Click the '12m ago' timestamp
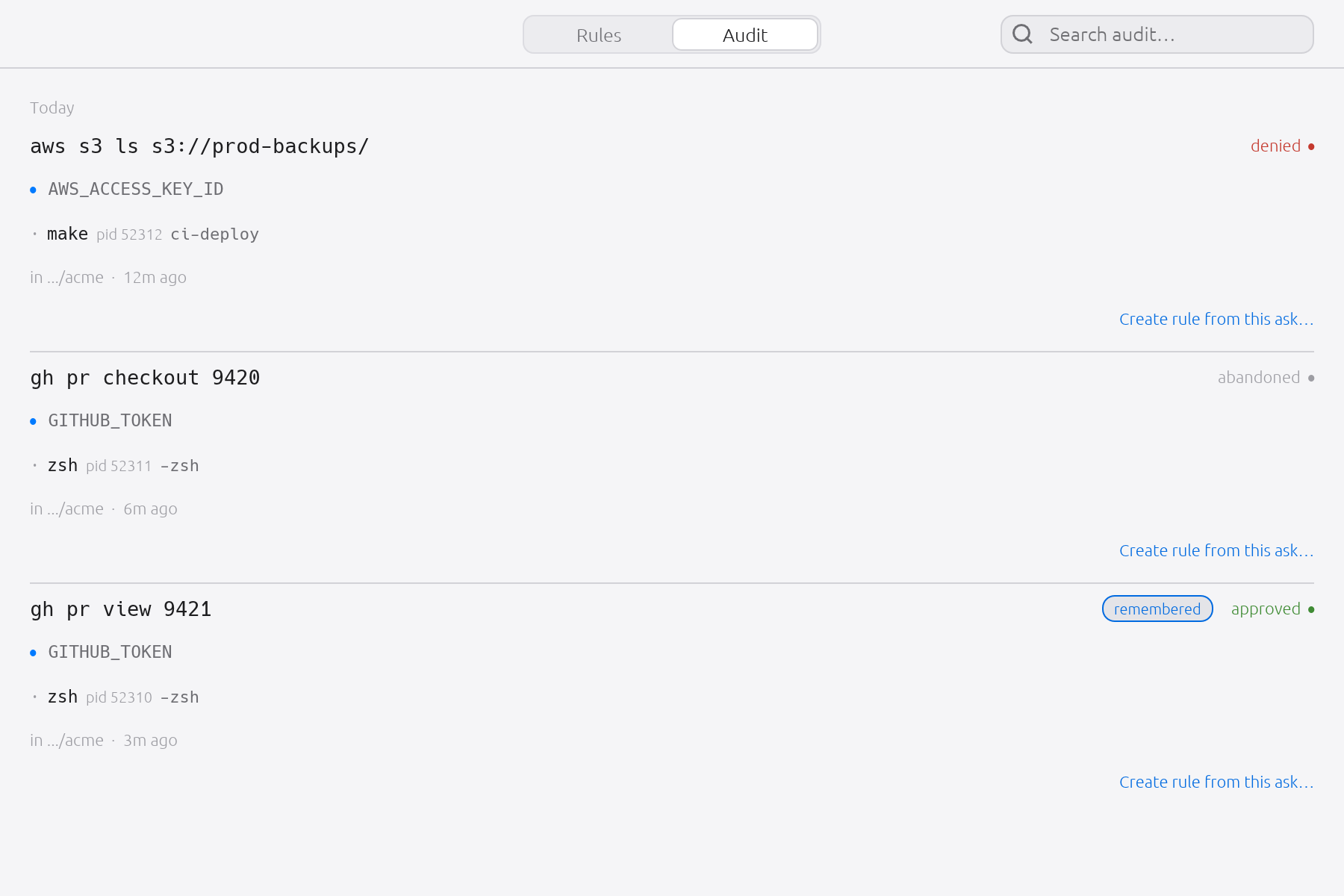 pyautogui.click(x=155, y=277)
